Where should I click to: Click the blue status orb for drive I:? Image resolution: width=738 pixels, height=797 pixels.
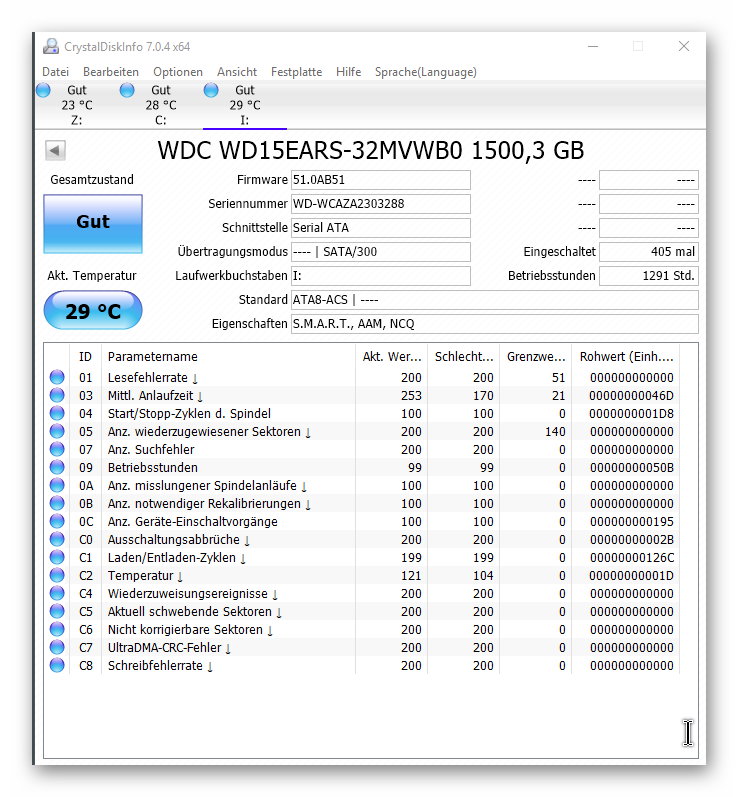tap(211, 90)
